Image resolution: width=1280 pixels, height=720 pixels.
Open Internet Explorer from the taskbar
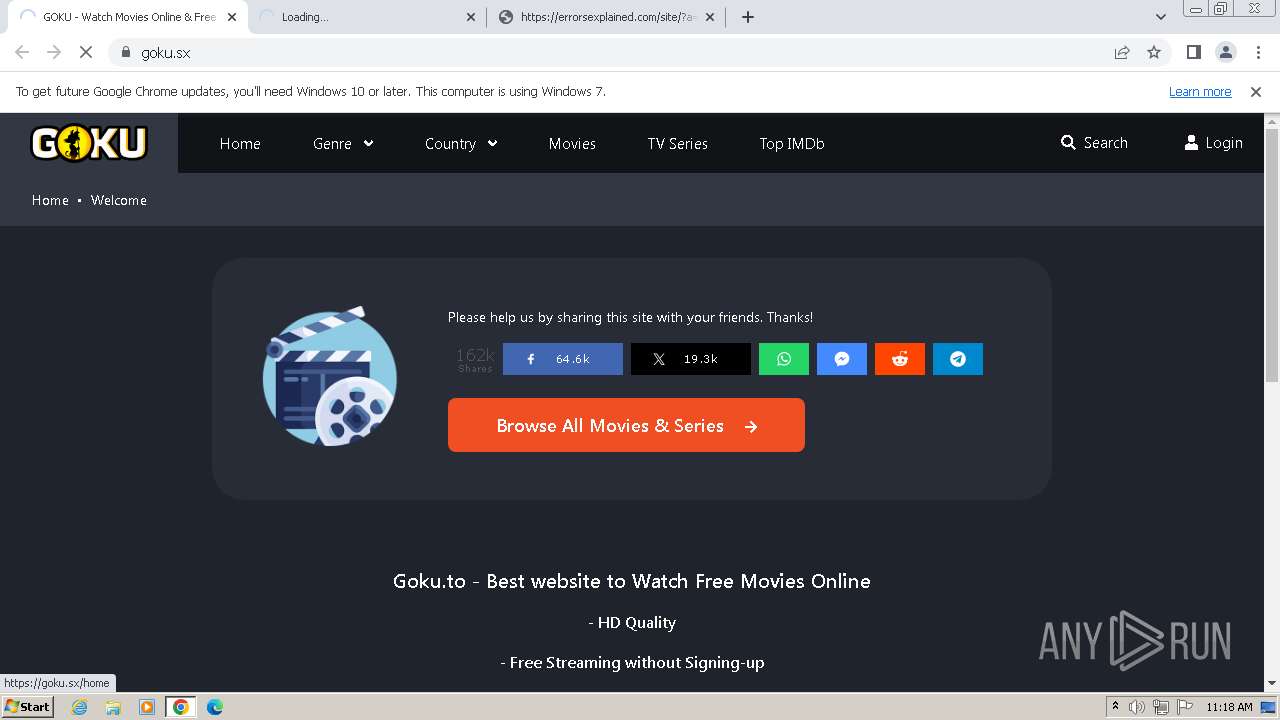(80, 707)
